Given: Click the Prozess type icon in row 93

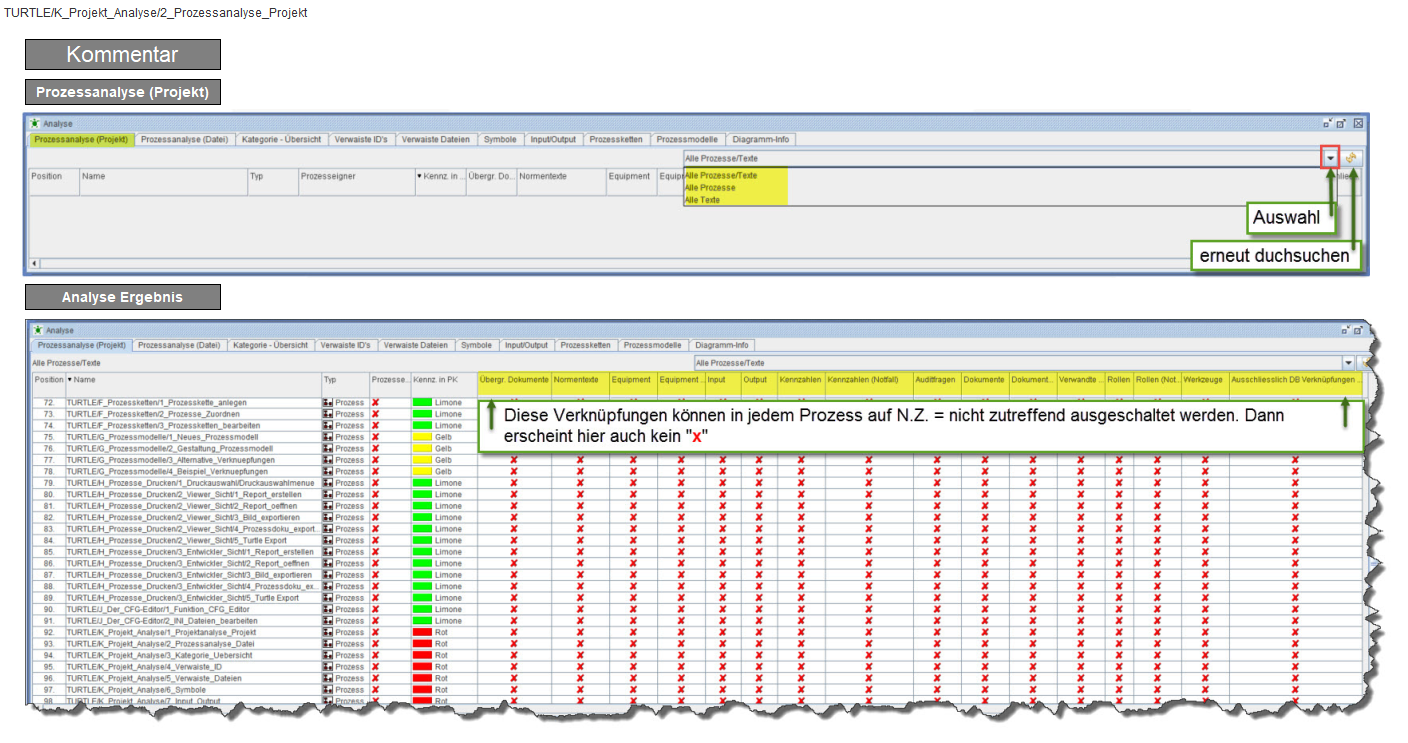Looking at the screenshot, I should [328, 644].
